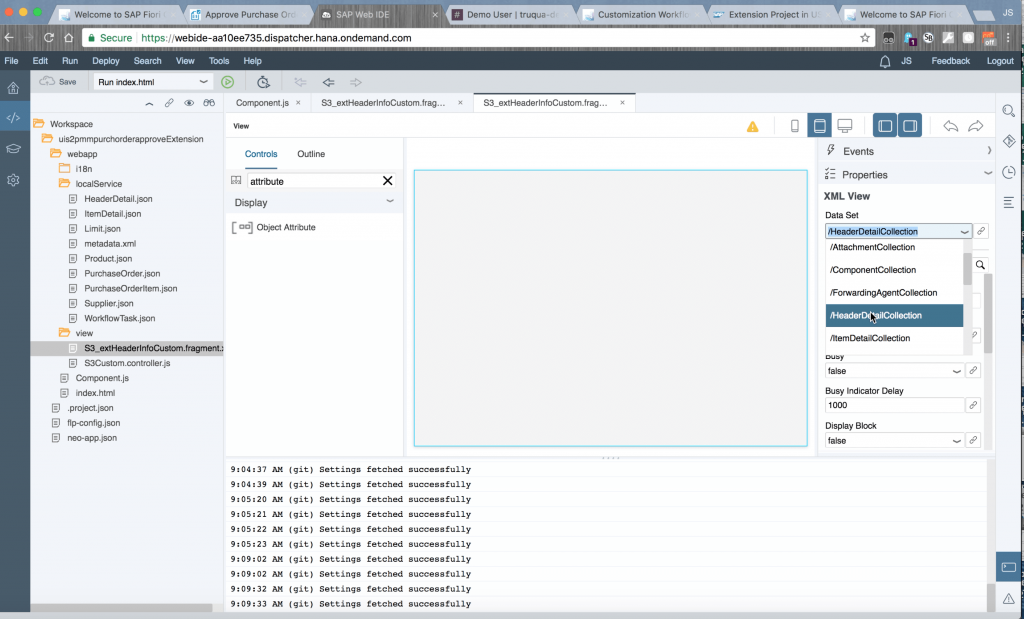Select /AttachmentCollection from the list

click(x=894, y=247)
